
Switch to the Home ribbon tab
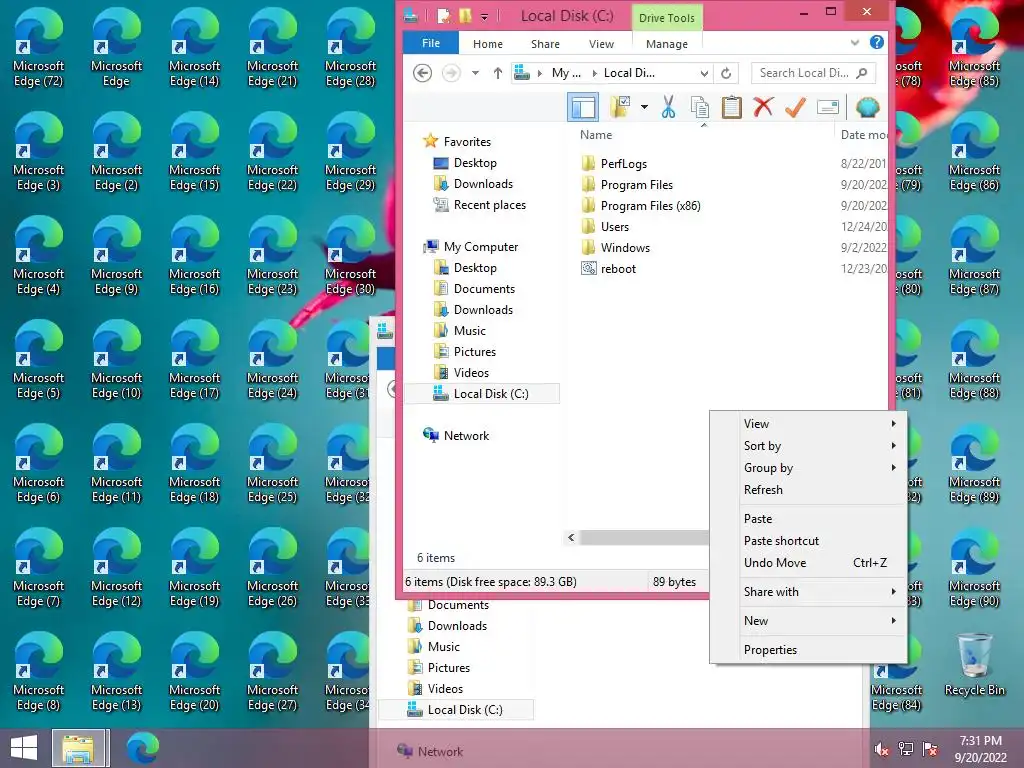pyautogui.click(x=488, y=44)
